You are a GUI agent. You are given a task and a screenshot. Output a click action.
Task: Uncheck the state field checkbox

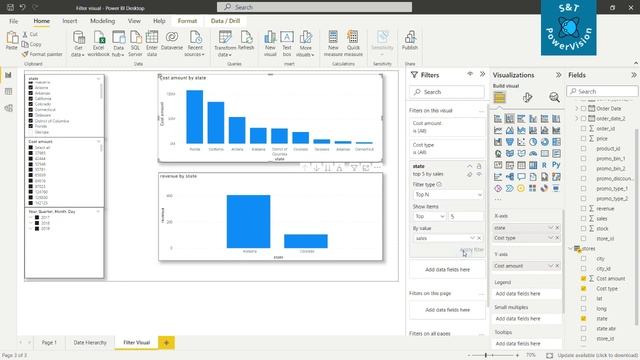[x=583, y=318]
